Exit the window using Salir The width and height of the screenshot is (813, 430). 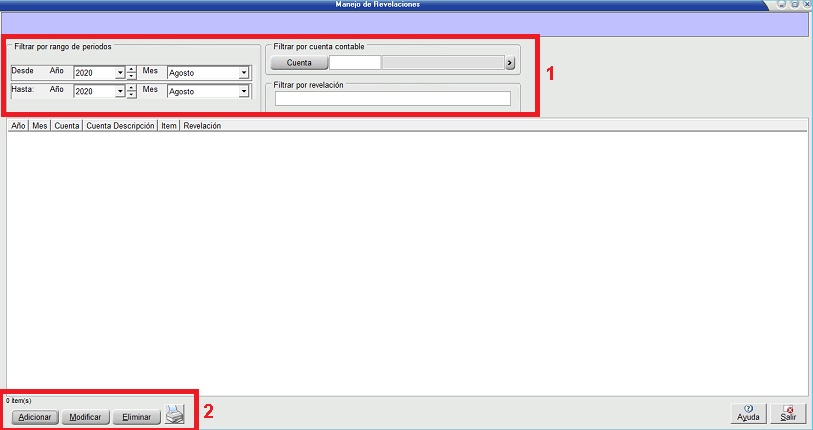click(x=788, y=414)
